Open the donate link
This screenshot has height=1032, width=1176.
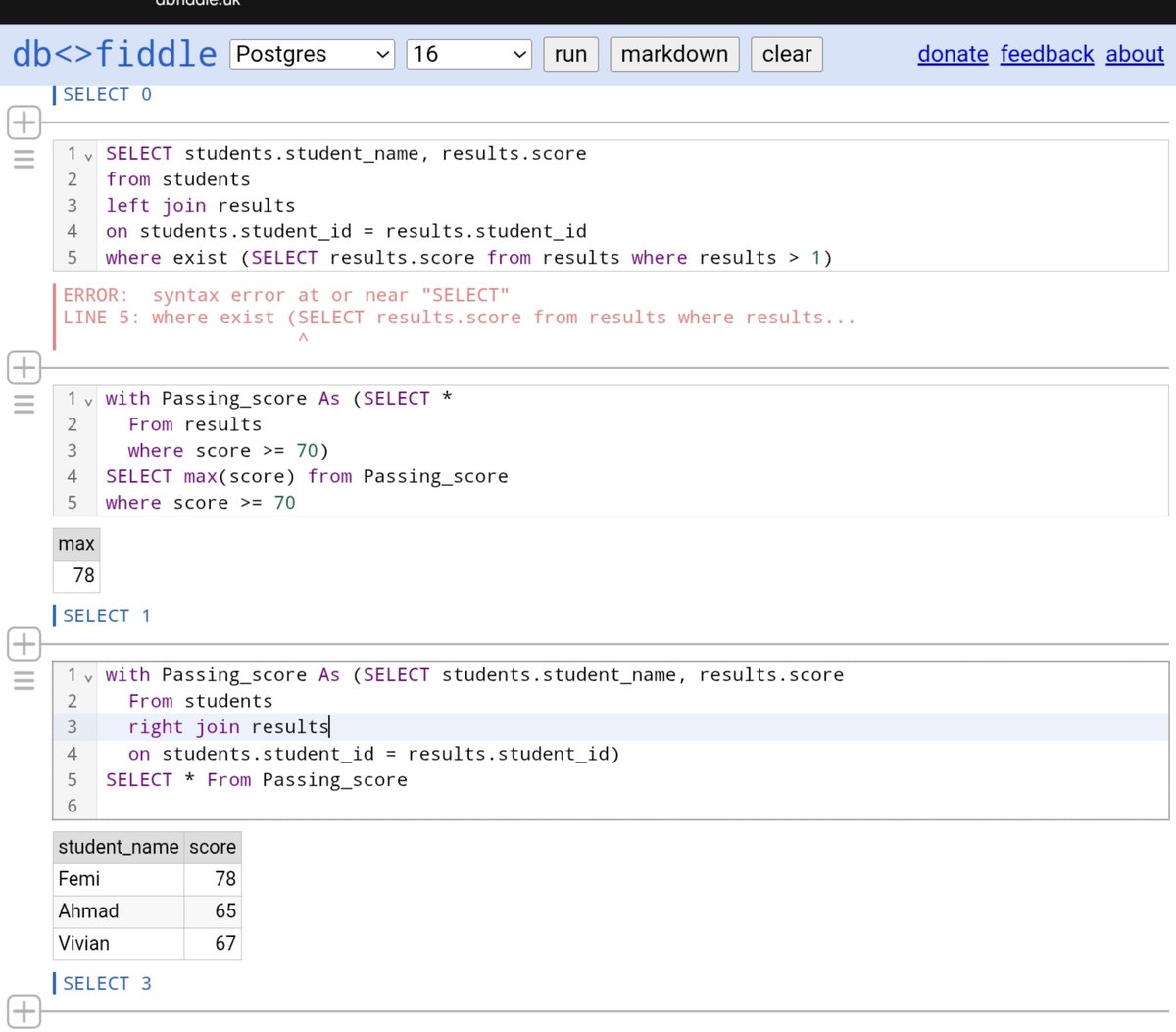click(953, 54)
